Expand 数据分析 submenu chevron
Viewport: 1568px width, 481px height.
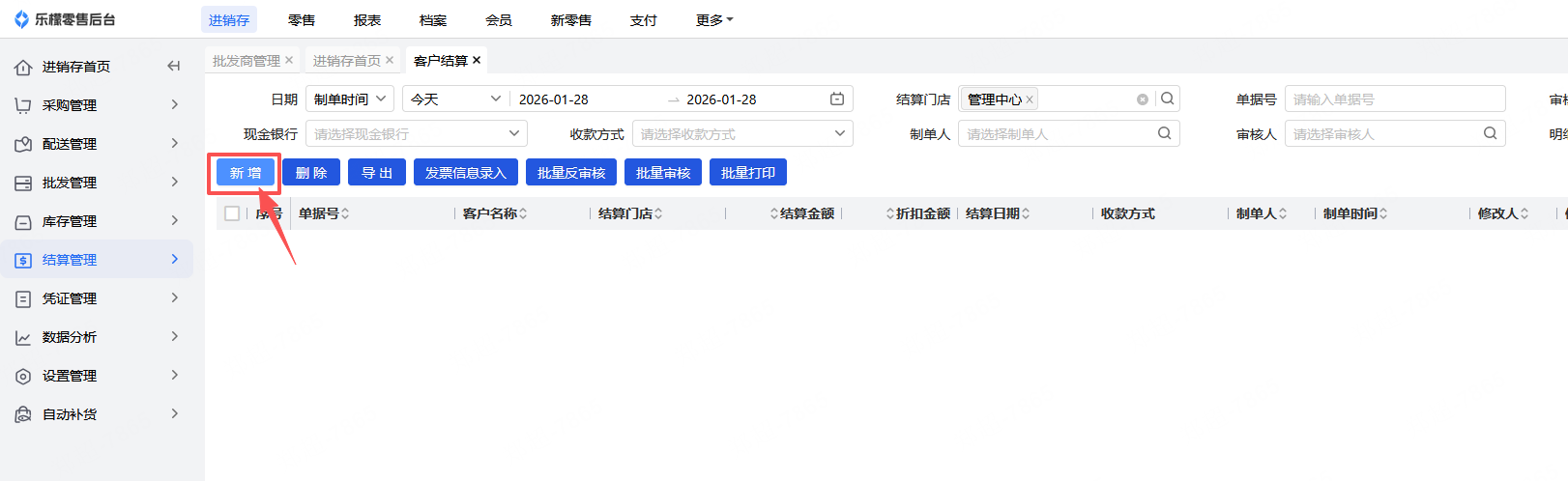tap(175, 336)
